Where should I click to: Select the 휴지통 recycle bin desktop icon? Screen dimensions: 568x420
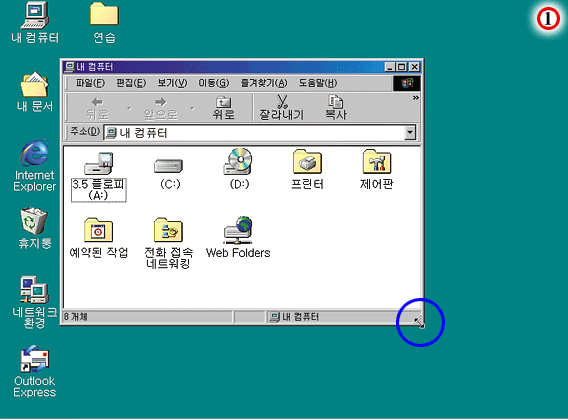(x=34, y=228)
